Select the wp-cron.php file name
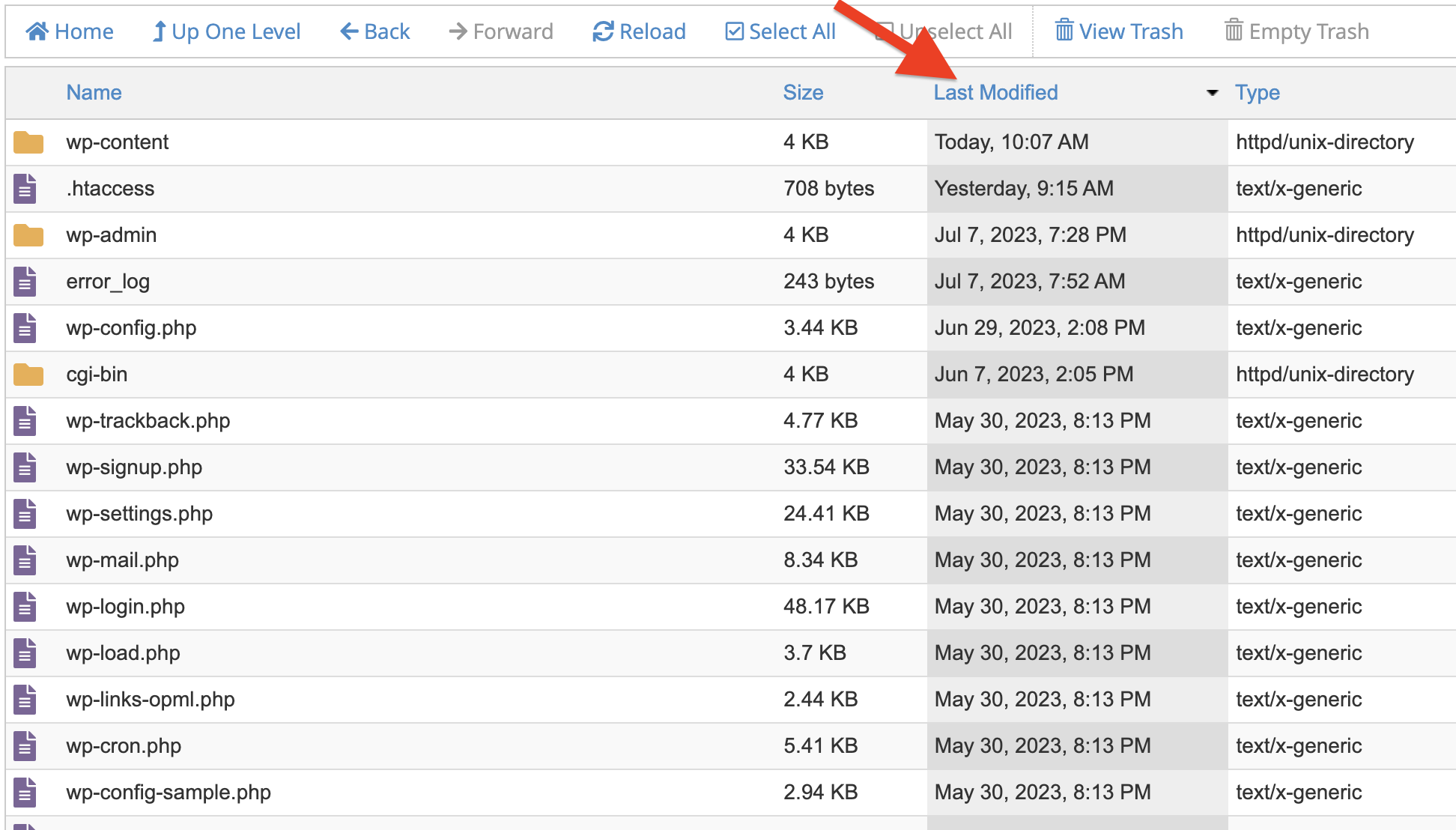 tap(124, 746)
